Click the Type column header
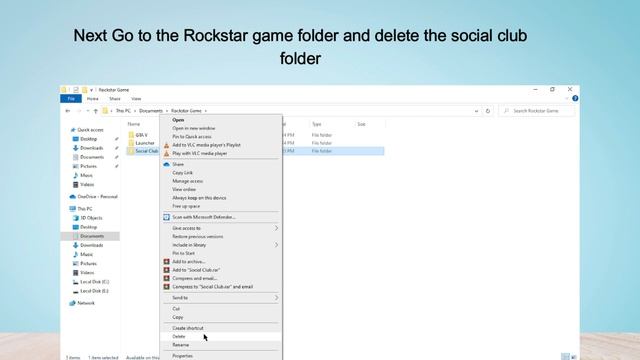640x360 pixels. [317, 124]
